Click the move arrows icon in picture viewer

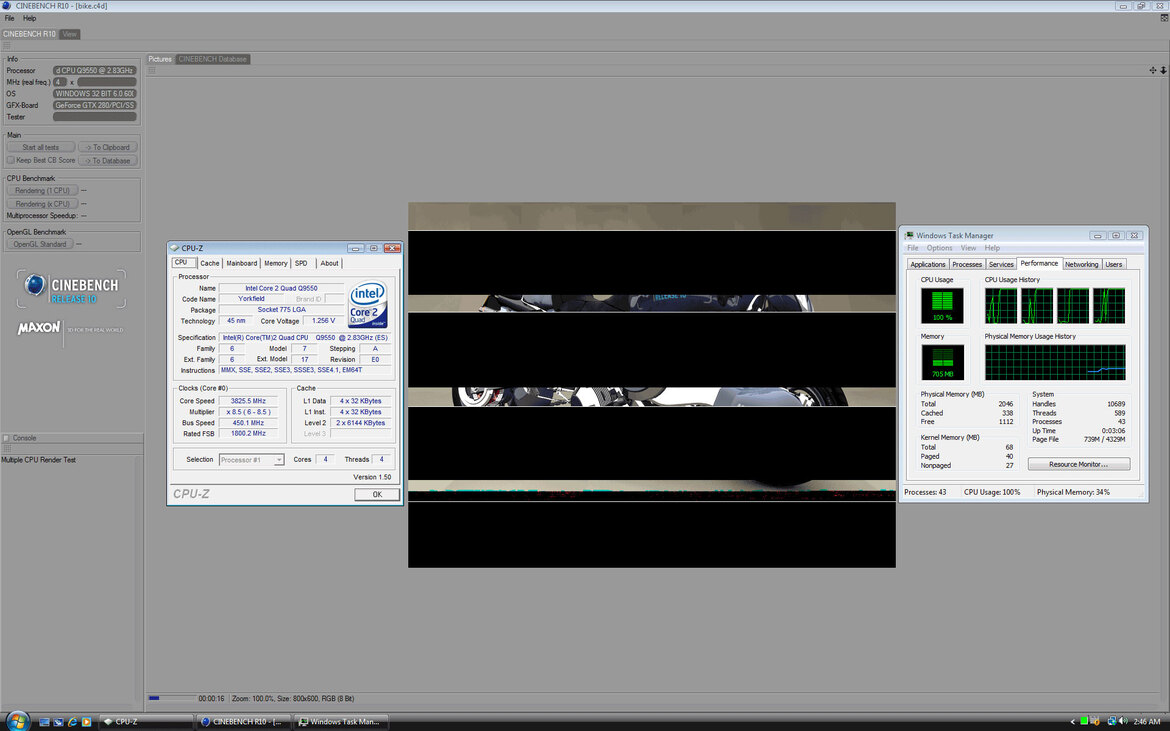[x=1153, y=70]
